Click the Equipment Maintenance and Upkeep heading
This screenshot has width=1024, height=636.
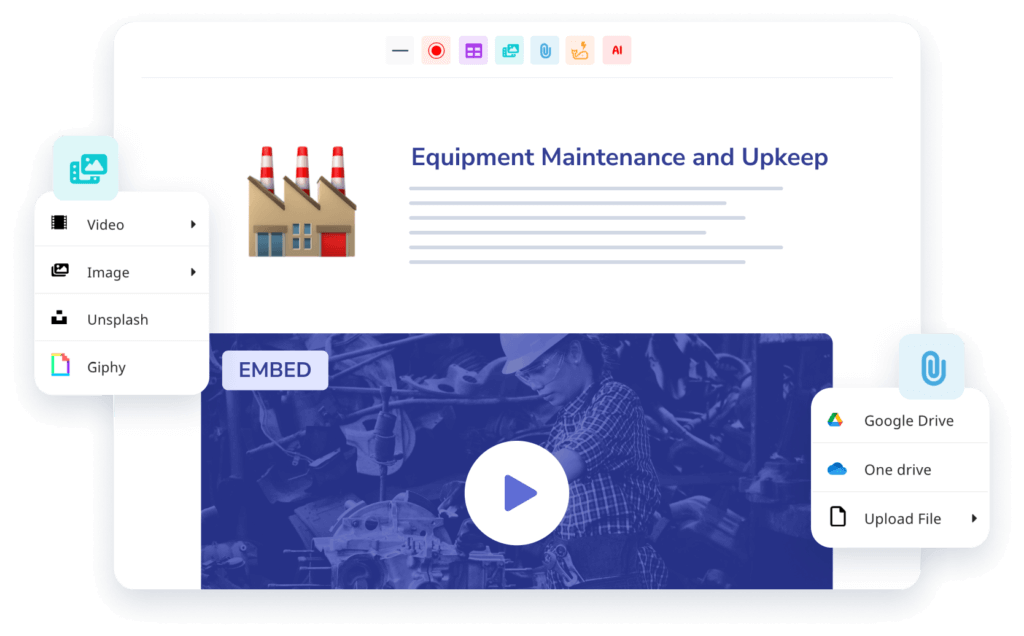(619, 157)
